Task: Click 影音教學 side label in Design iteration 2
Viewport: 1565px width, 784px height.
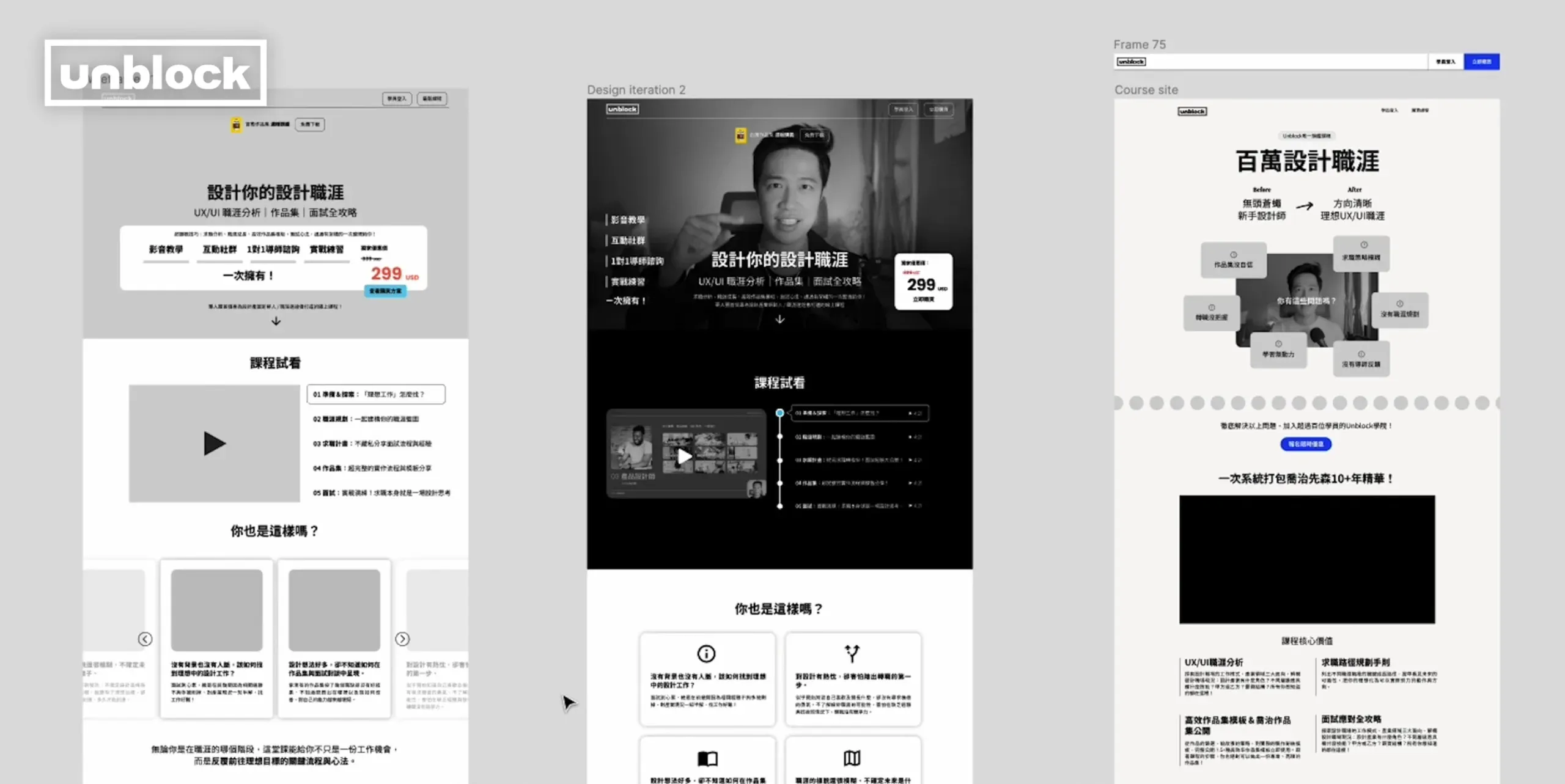Action: (x=627, y=220)
